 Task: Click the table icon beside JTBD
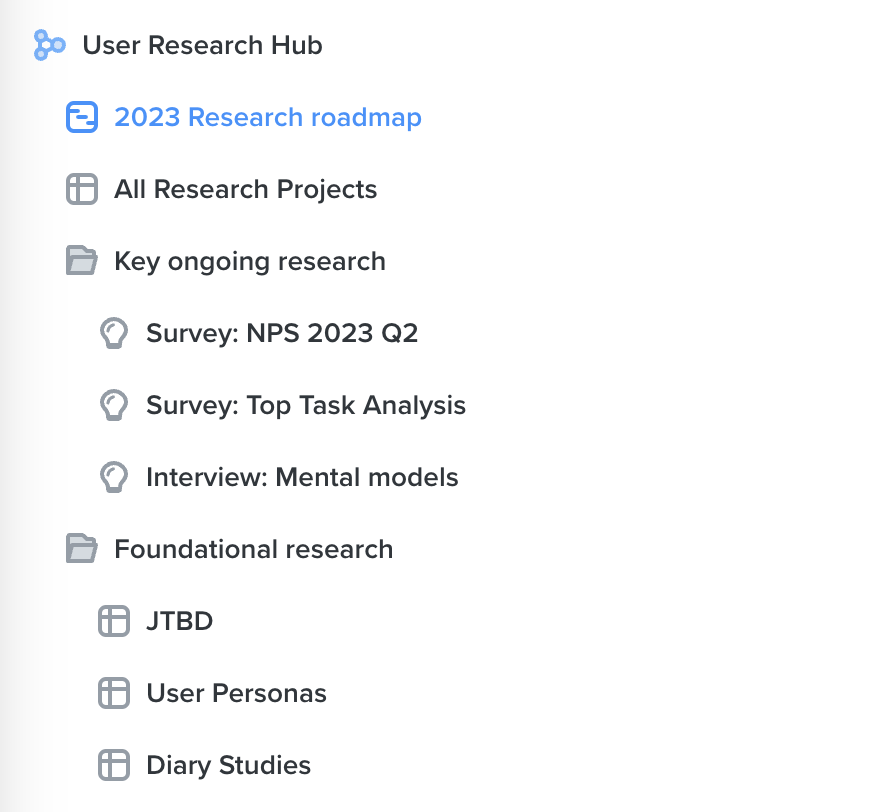coord(114,621)
